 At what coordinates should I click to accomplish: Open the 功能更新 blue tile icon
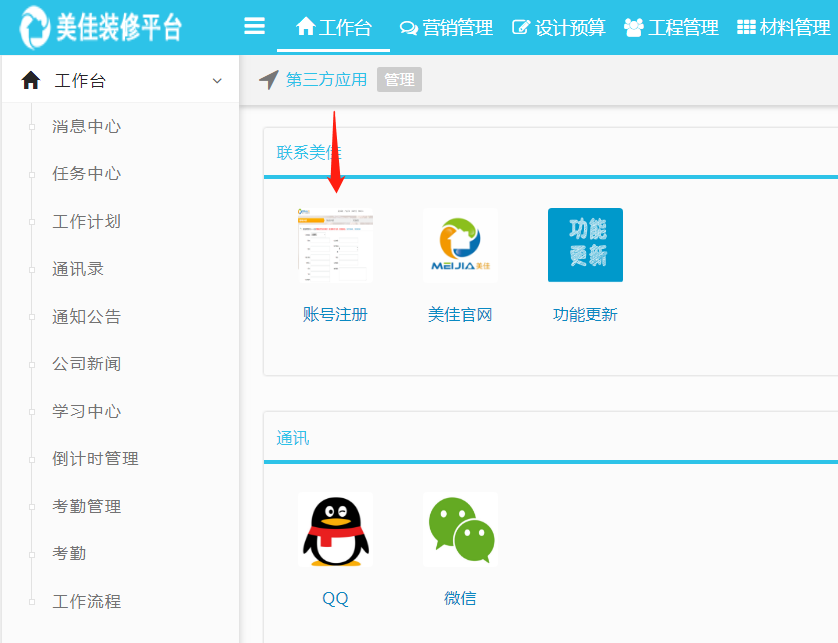tap(585, 245)
